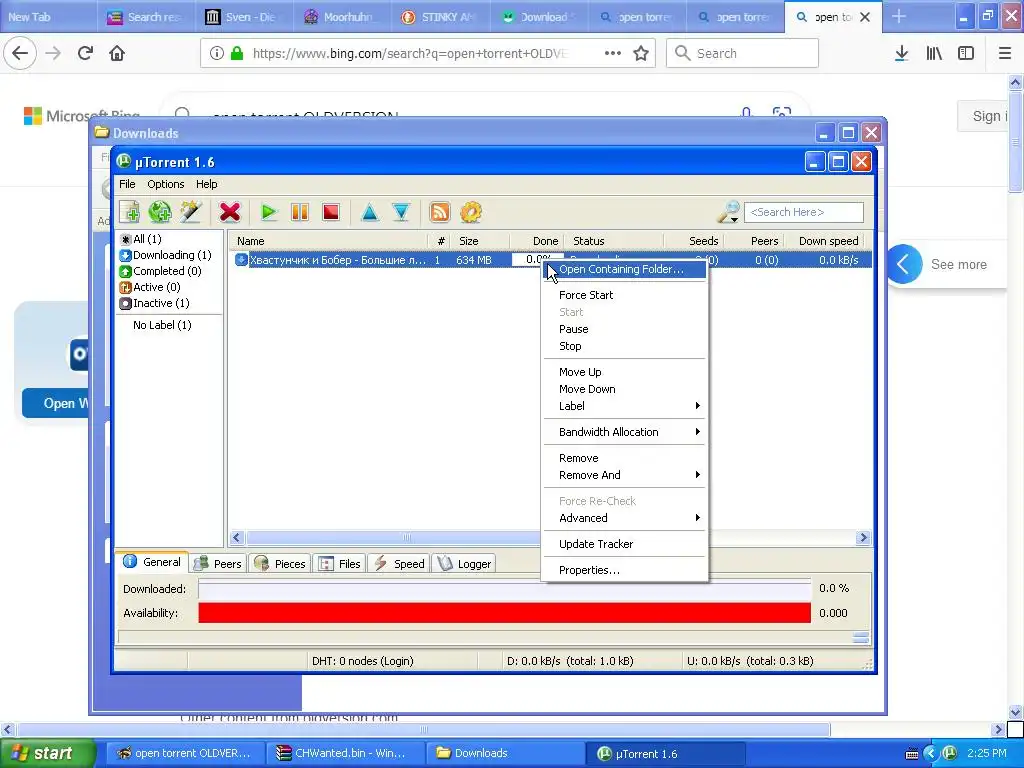This screenshot has width=1024, height=768.
Task: Choose Update Tracker in context menu
Action: click(625, 544)
